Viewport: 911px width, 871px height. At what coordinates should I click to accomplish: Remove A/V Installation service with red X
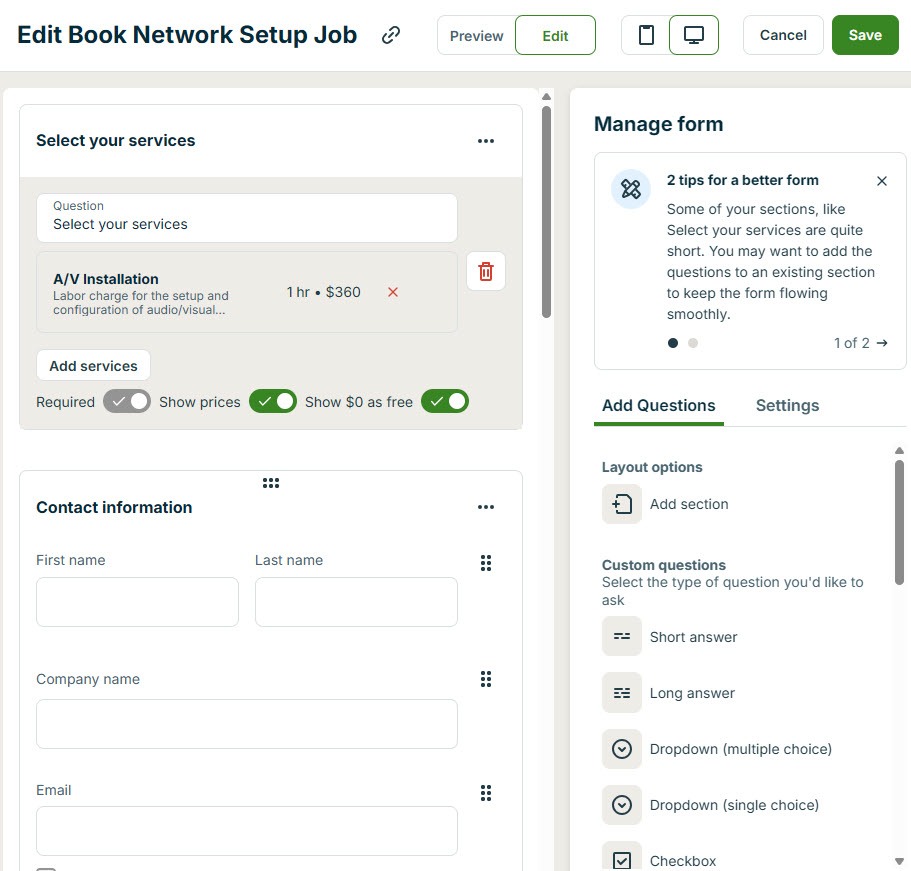[393, 292]
